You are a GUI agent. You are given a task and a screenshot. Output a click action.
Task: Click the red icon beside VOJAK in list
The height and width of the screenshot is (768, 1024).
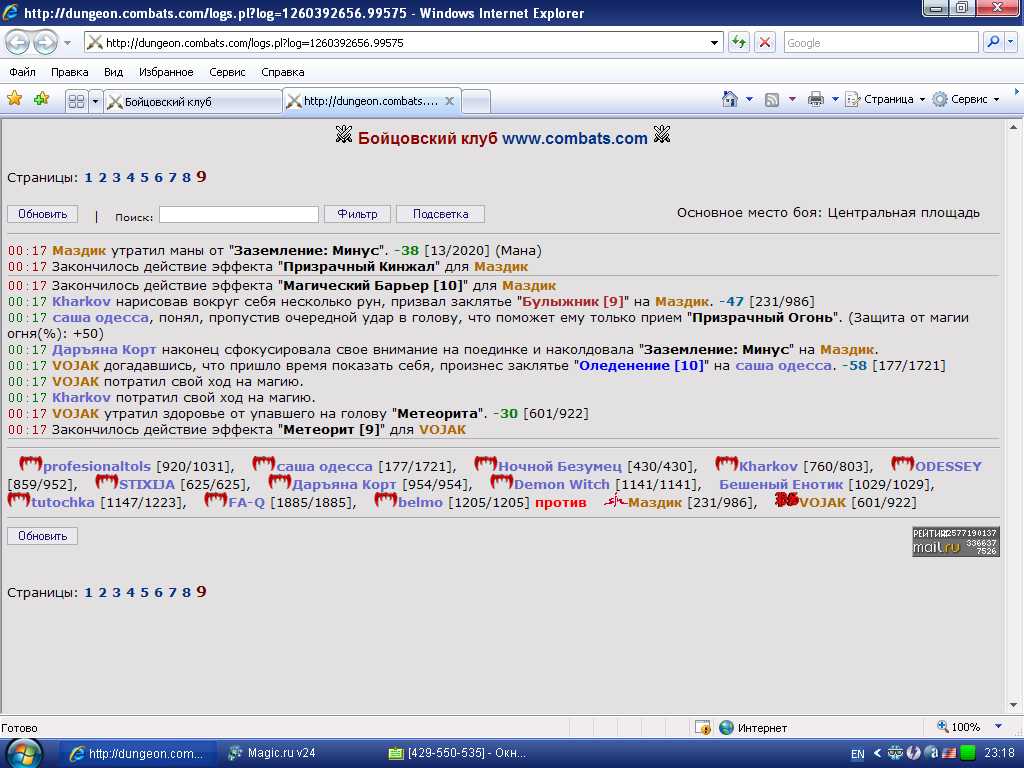coord(787,500)
